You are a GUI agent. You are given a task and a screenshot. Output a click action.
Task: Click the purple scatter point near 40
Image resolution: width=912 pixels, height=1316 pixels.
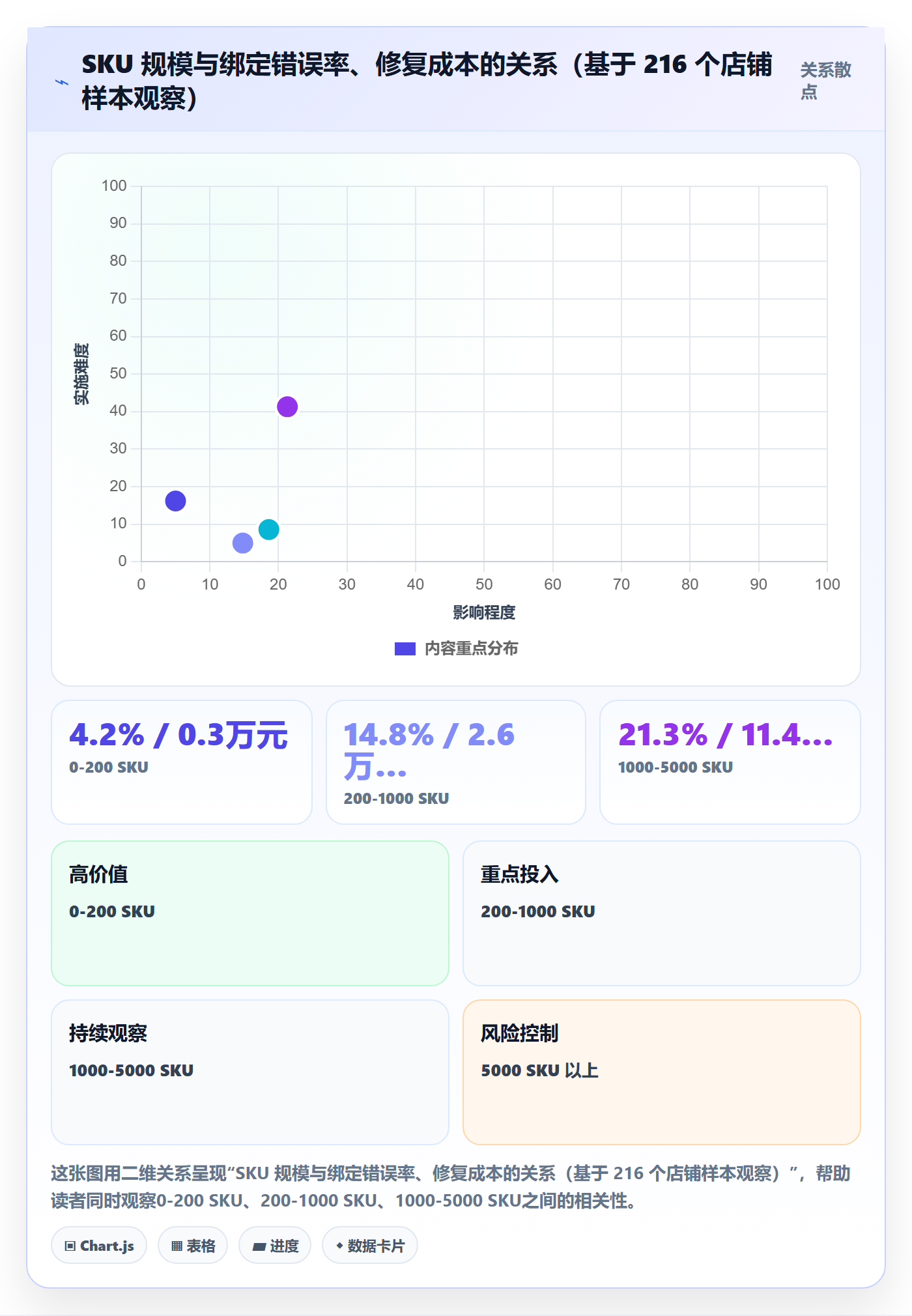[287, 407]
